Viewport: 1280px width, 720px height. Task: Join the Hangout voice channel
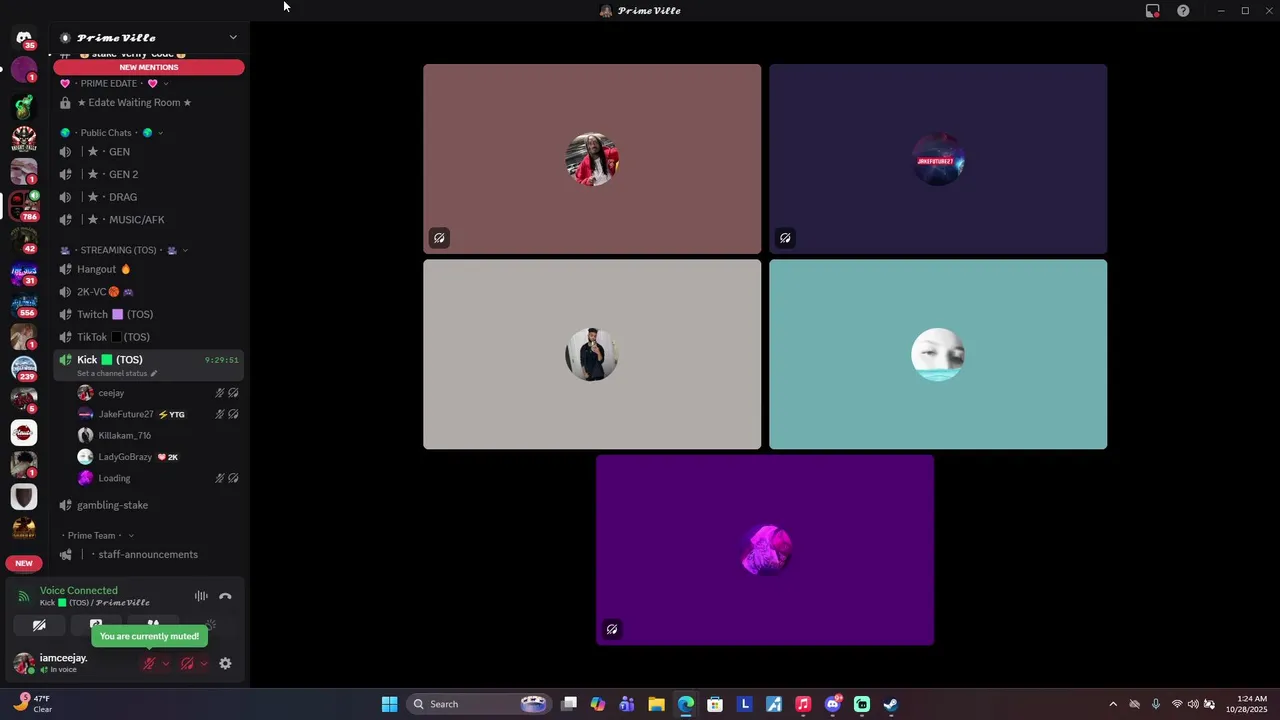pyautogui.click(x=148, y=269)
